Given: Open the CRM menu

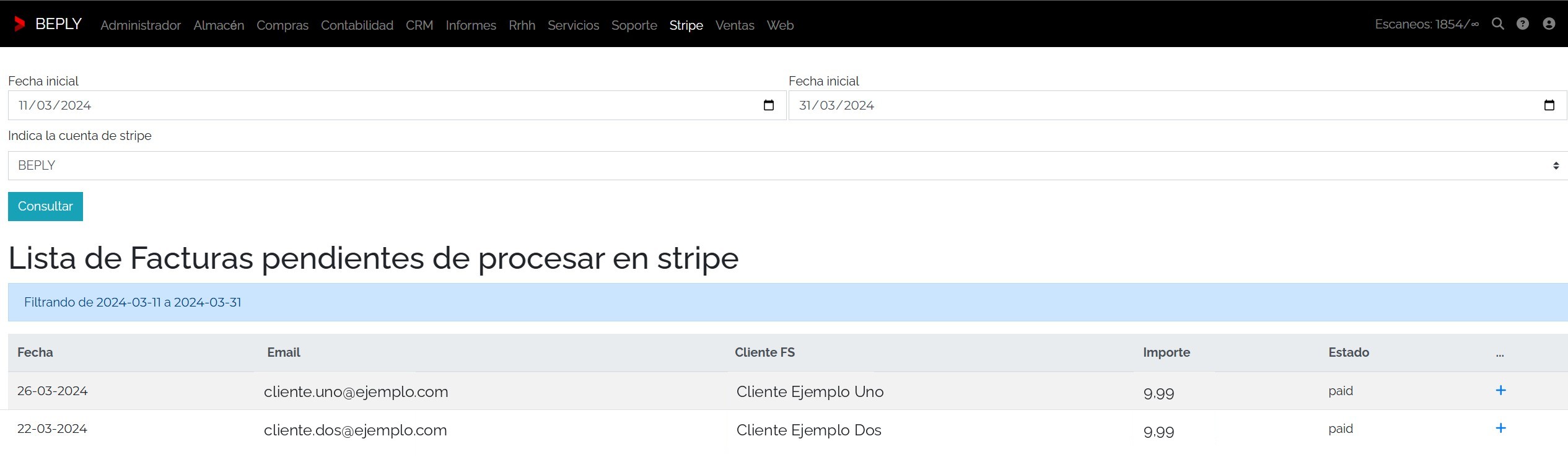Looking at the screenshot, I should point(419,25).
